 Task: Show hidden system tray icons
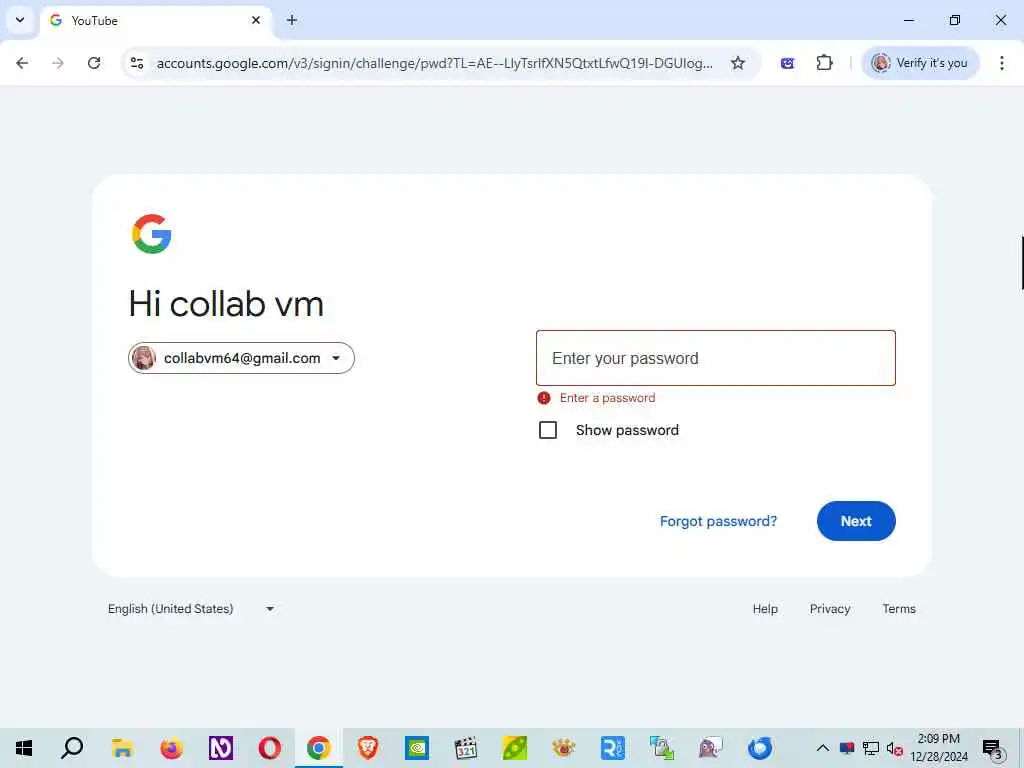[823, 748]
